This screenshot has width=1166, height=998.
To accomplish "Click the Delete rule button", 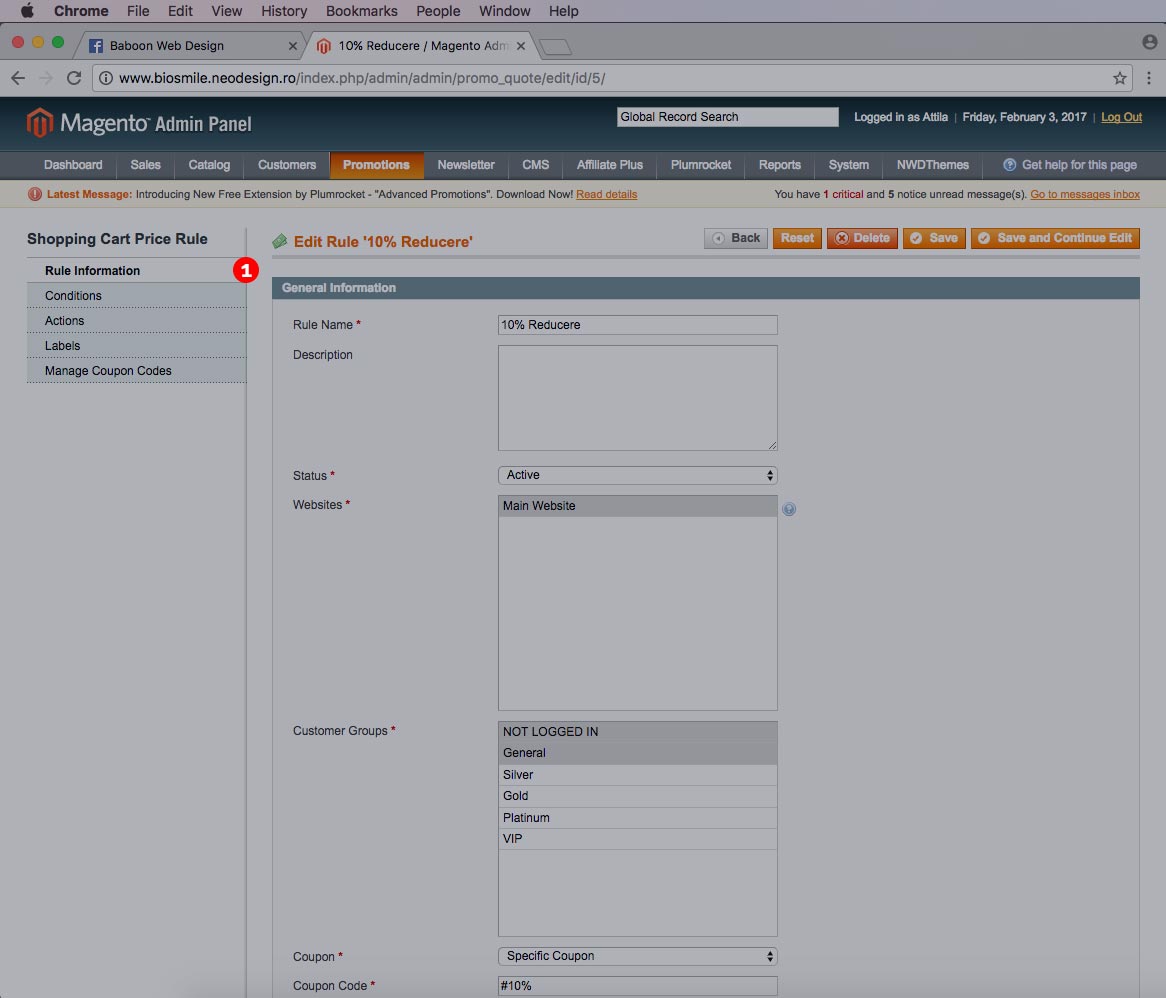I will coord(861,238).
